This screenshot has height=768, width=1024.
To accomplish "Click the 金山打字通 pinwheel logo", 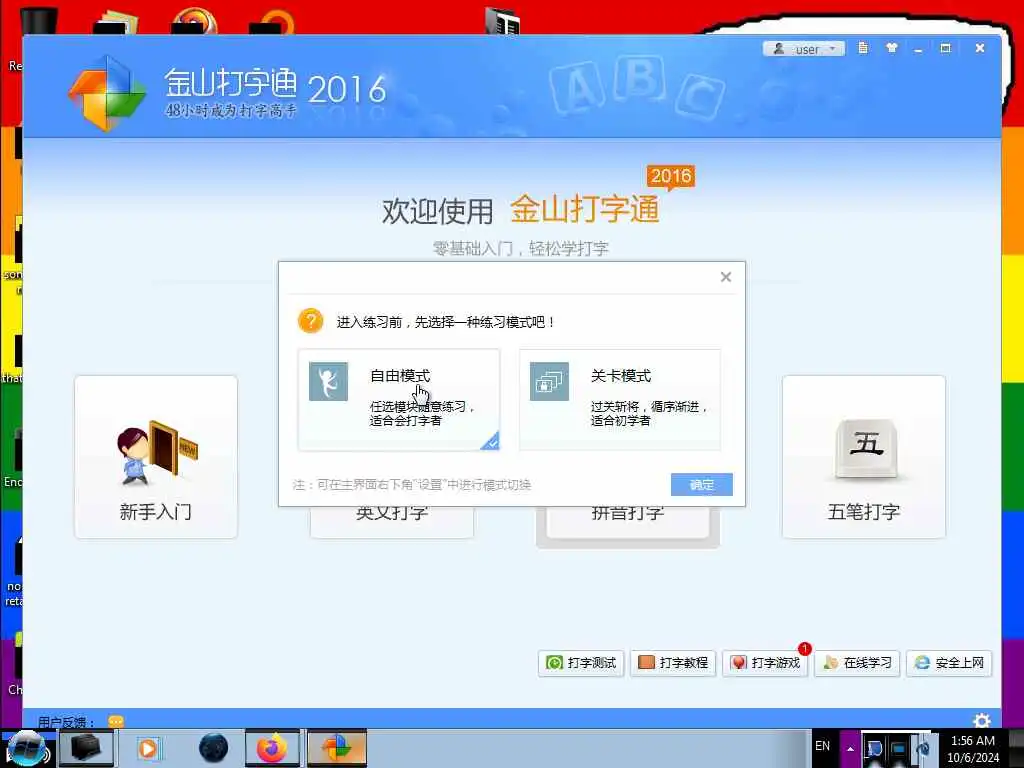I will 107,93.
